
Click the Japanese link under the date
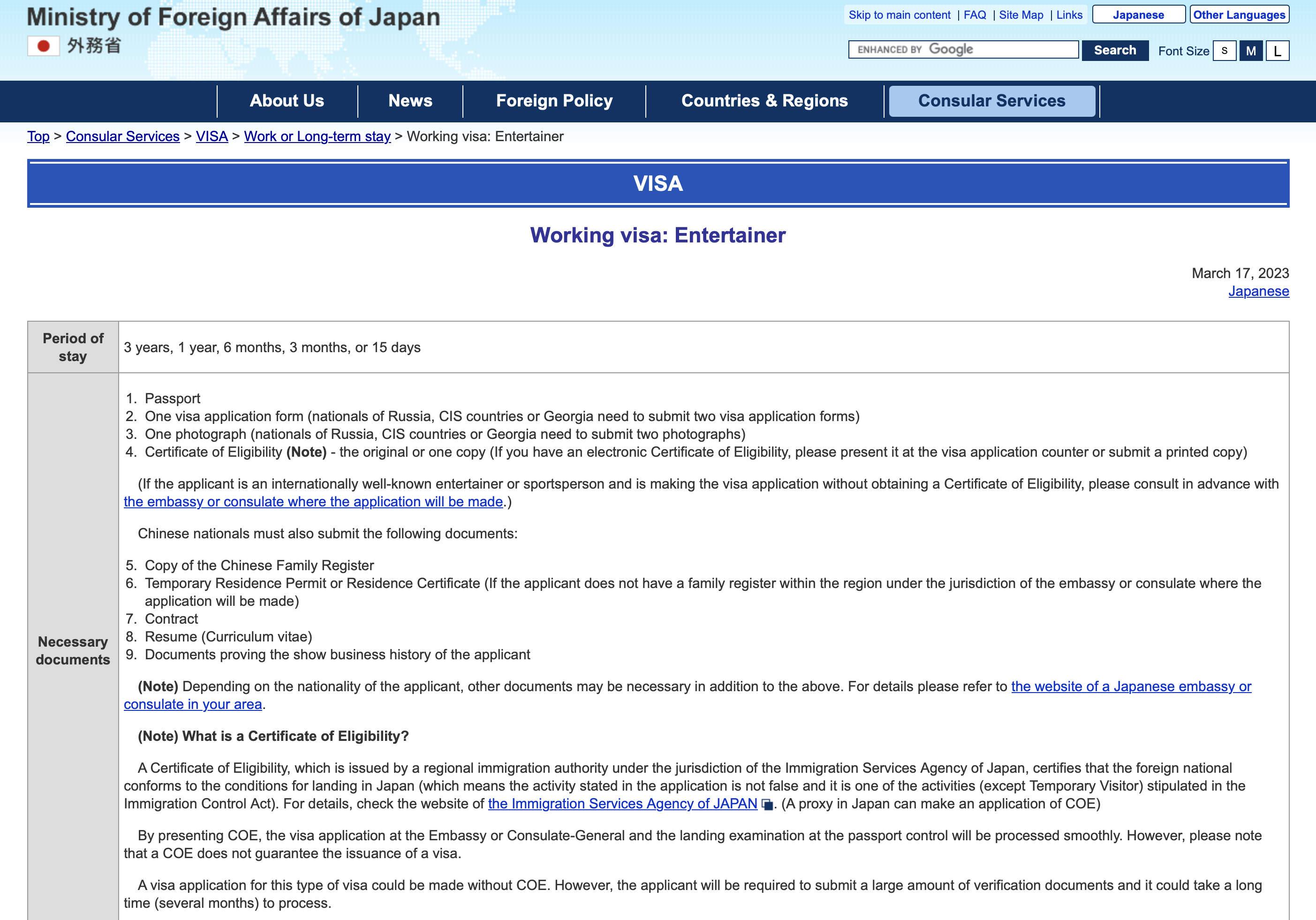click(1258, 291)
